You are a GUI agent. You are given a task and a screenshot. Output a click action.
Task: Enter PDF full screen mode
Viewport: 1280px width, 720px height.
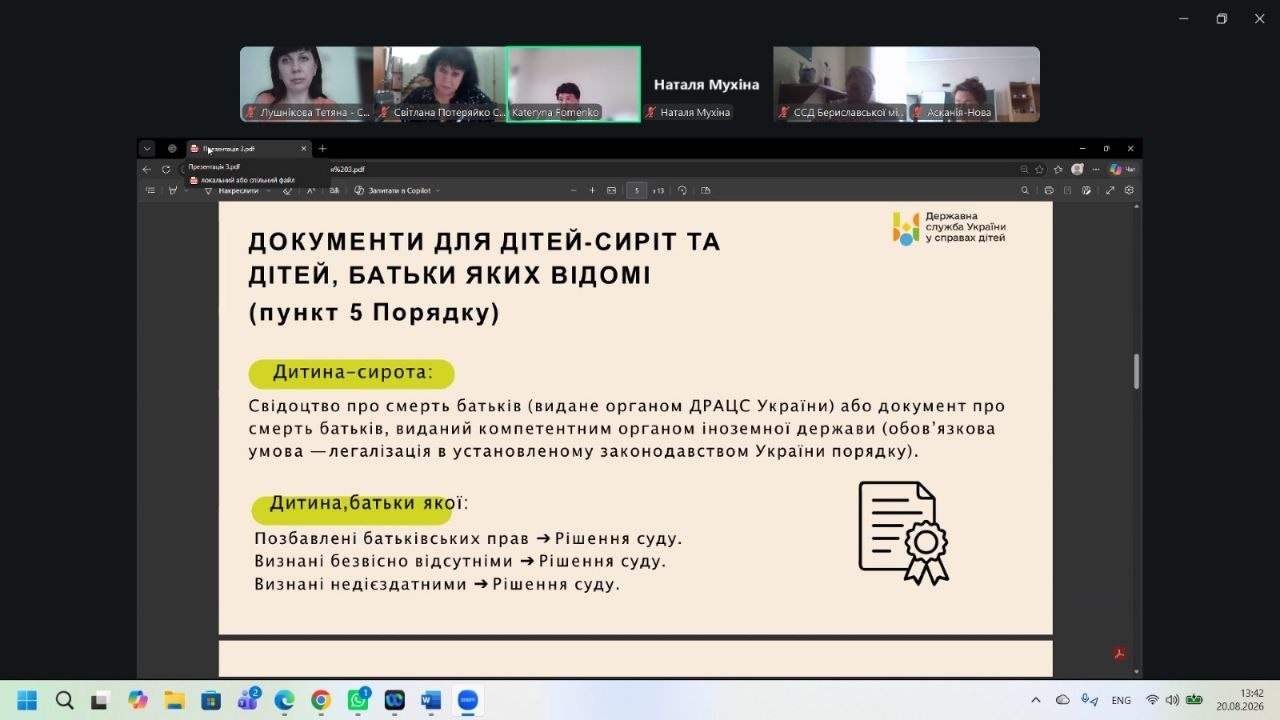[x=1110, y=190]
